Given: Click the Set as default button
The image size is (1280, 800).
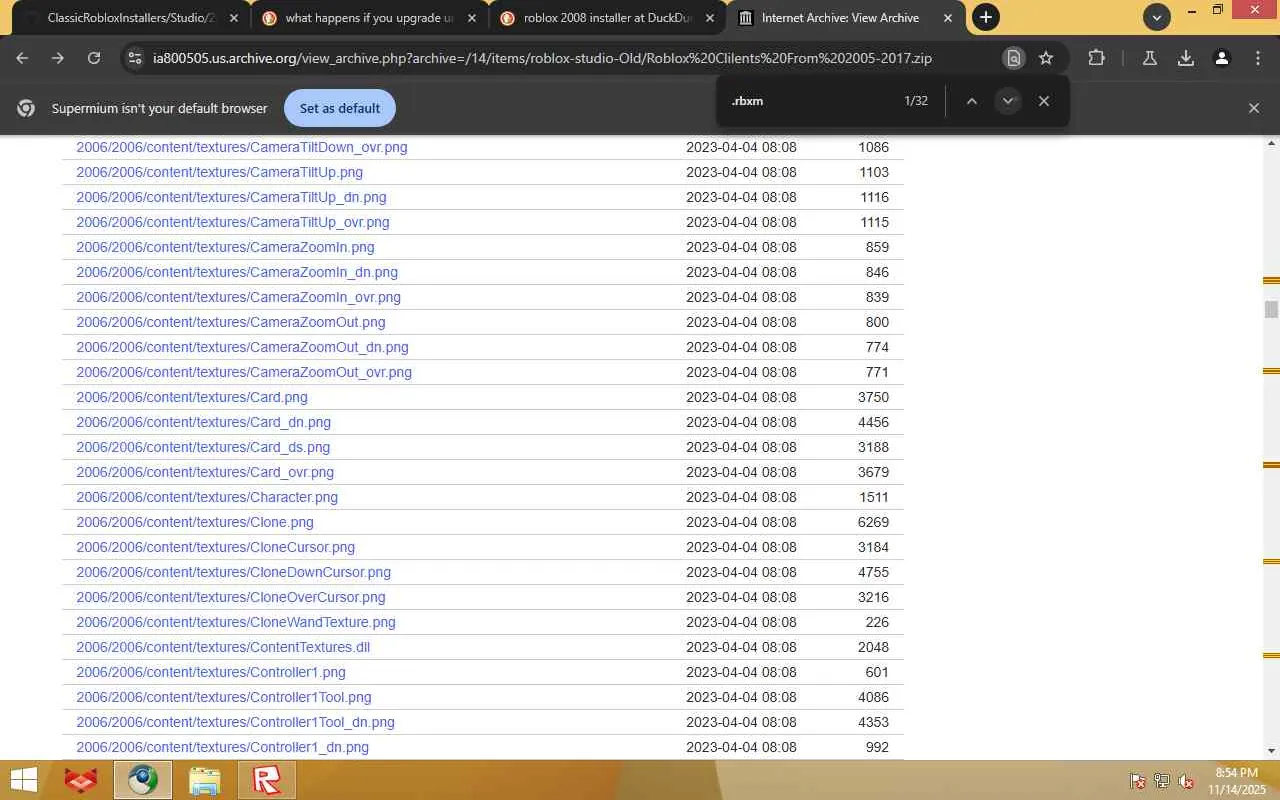Looking at the screenshot, I should point(340,108).
